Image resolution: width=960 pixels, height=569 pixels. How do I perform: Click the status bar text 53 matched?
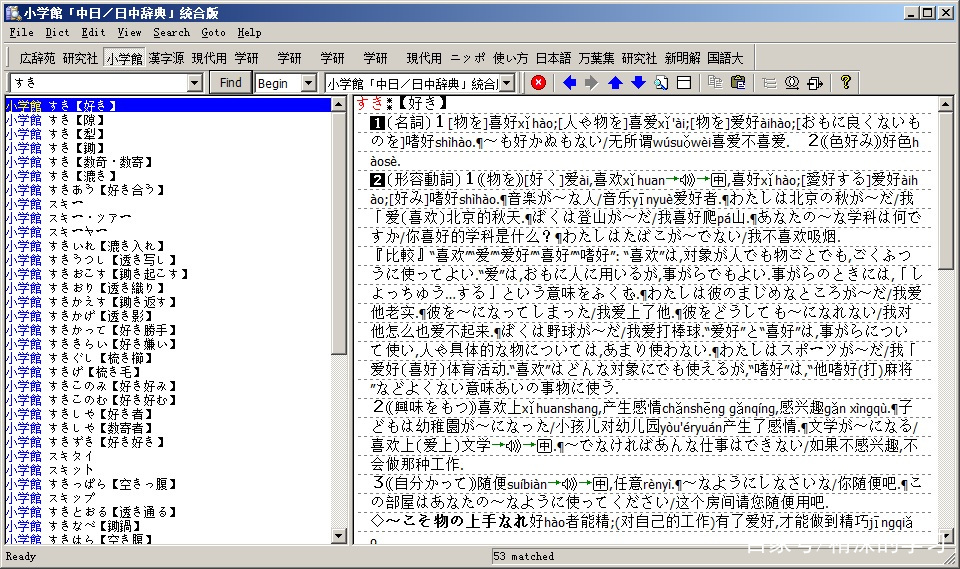[523, 556]
